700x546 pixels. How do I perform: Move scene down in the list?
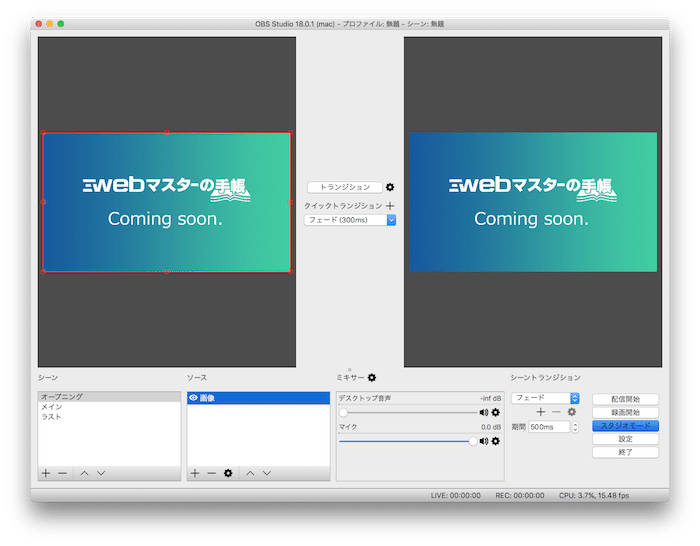[101, 473]
